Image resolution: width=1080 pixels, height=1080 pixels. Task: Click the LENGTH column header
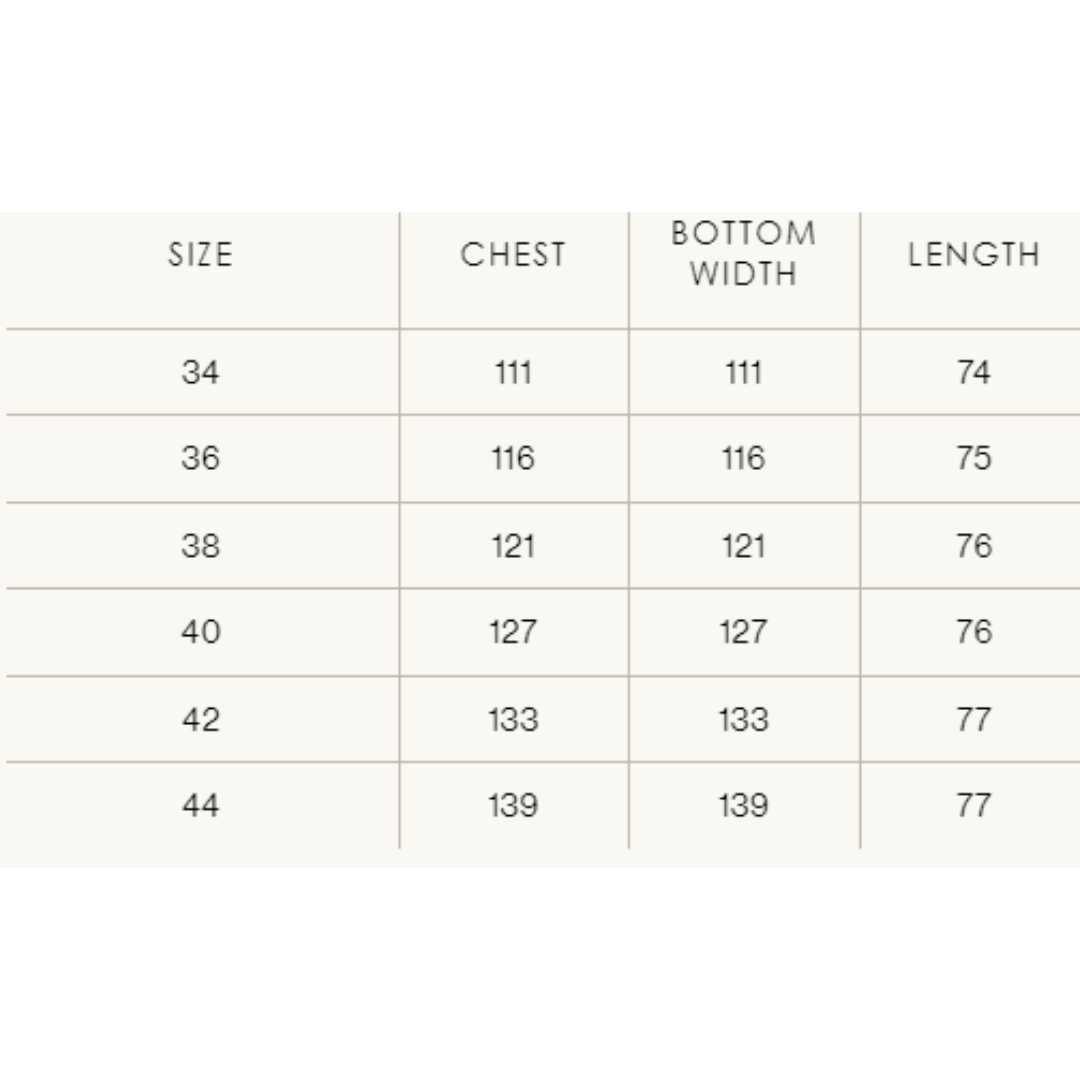tap(973, 255)
